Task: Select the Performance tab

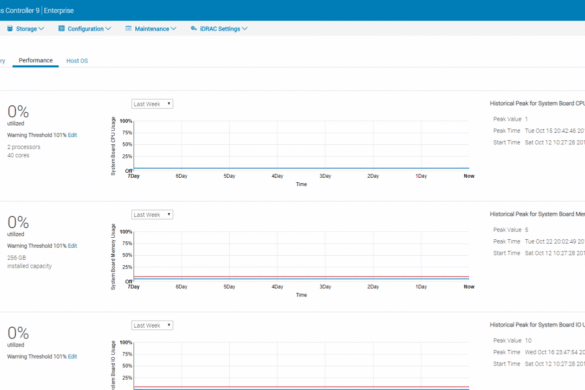Action: 36,60
